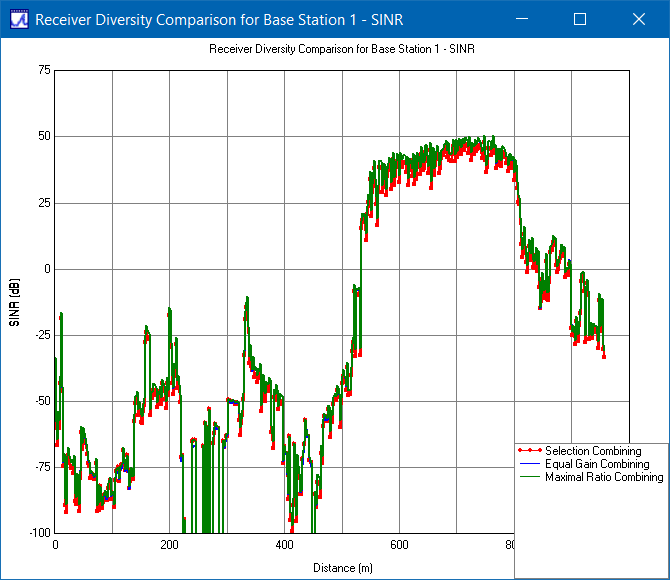
Task: Minimize the Receiver Diversity Comparison window
Action: point(522,19)
